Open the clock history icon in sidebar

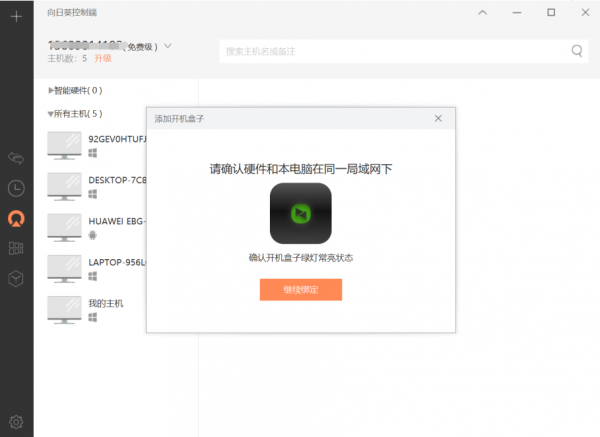16,188
